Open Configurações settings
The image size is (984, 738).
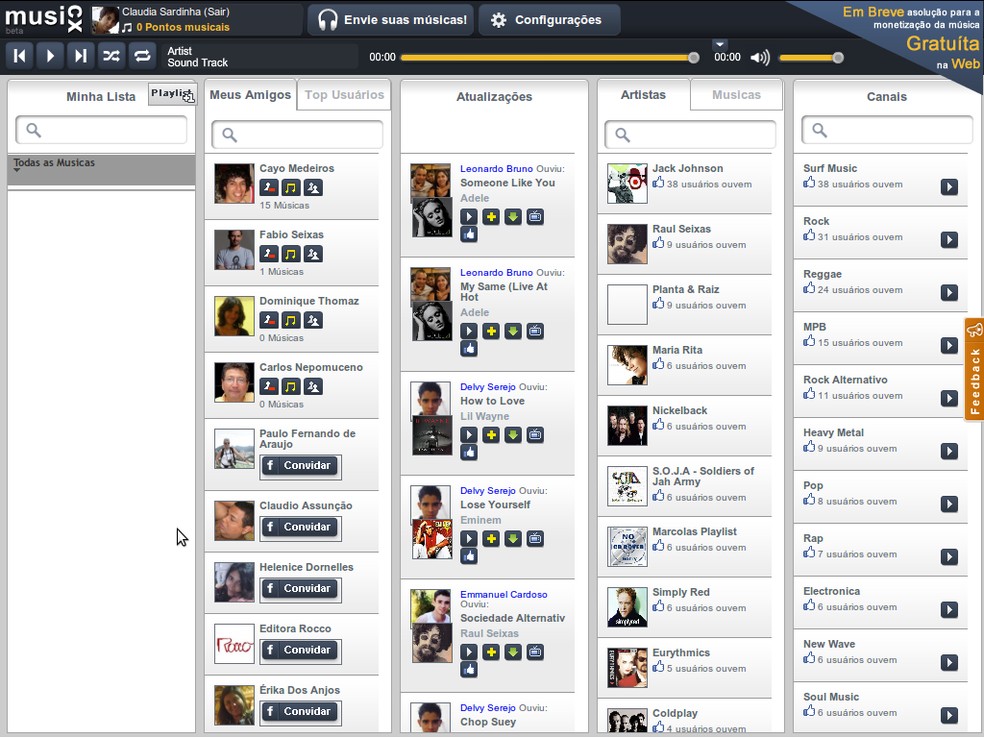pos(549,20)
